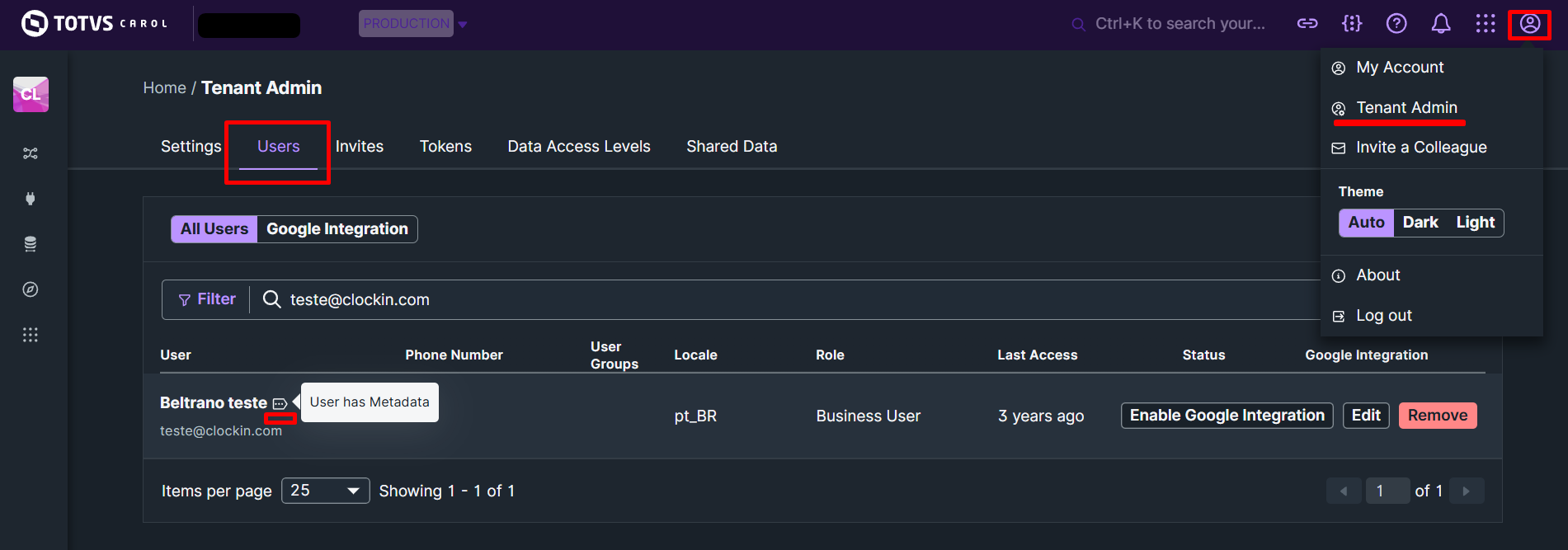Click Enable Google Integration button

tap(1227, 416)
